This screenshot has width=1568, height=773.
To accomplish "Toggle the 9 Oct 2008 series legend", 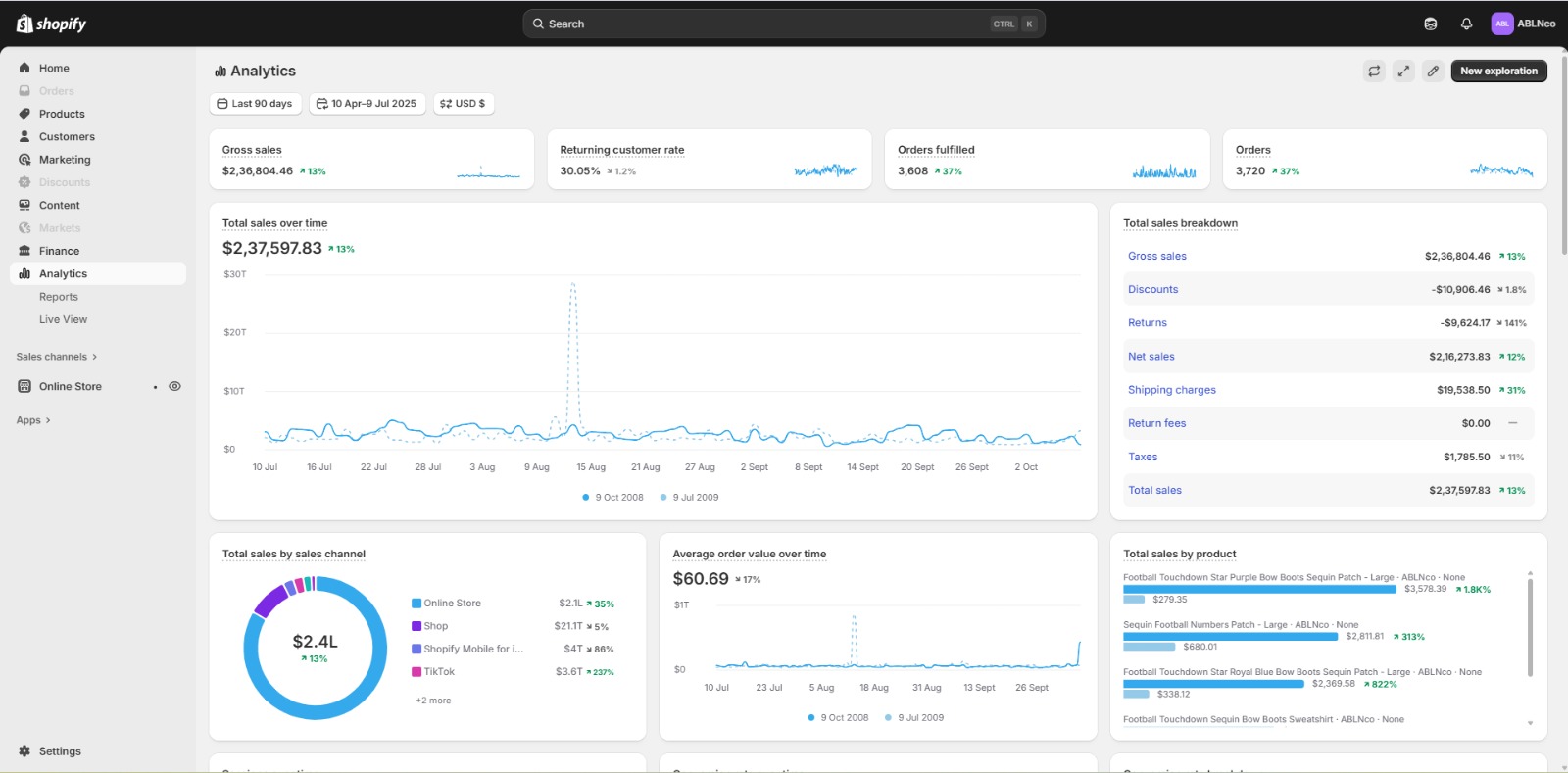I will [612, 498].
